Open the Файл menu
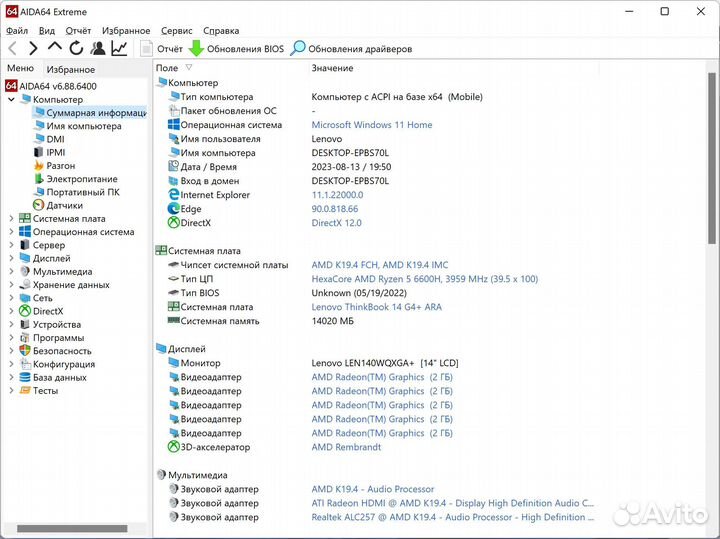This screenshot has height=539, width=720. click(x=16, y=31)
